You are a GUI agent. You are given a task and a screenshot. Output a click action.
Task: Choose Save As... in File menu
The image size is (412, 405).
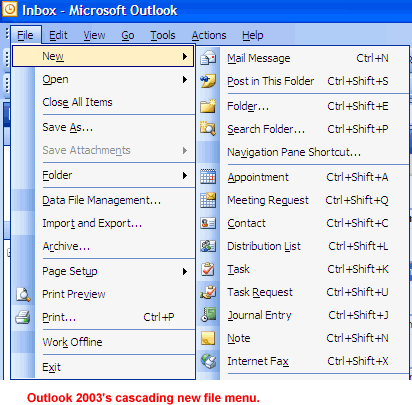[x=103, y=127]
